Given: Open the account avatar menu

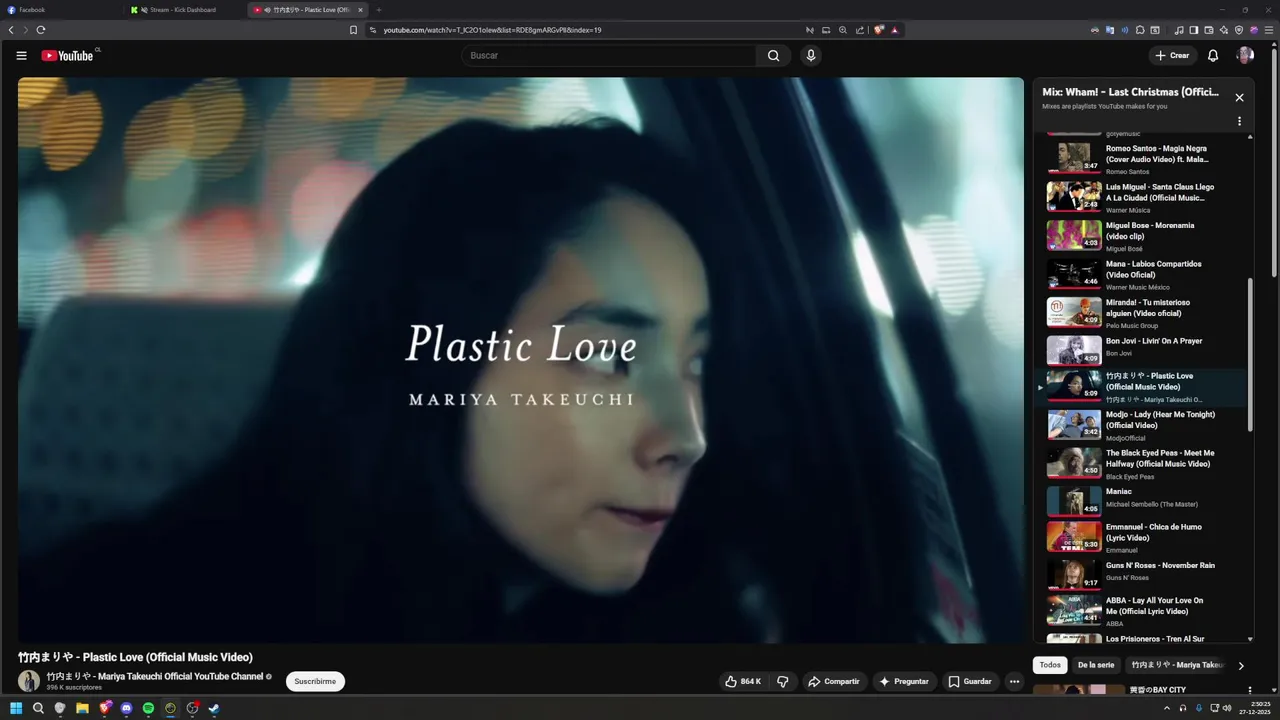Looking at the screenshot, I should coord(1245,56).
